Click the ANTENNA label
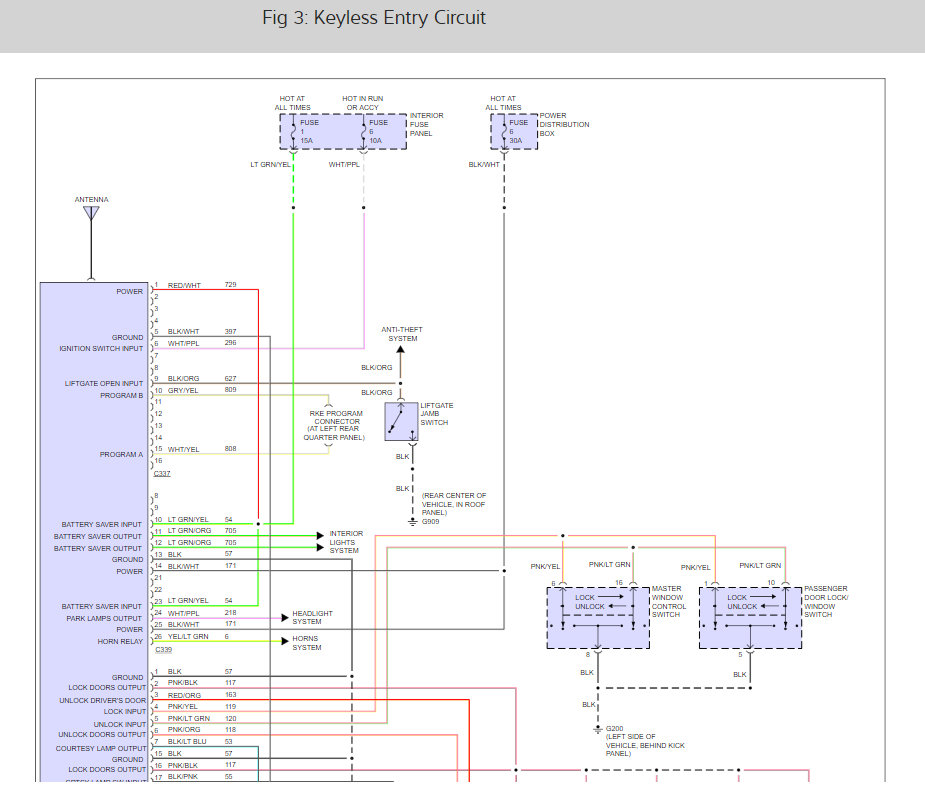 pos(91,199)
